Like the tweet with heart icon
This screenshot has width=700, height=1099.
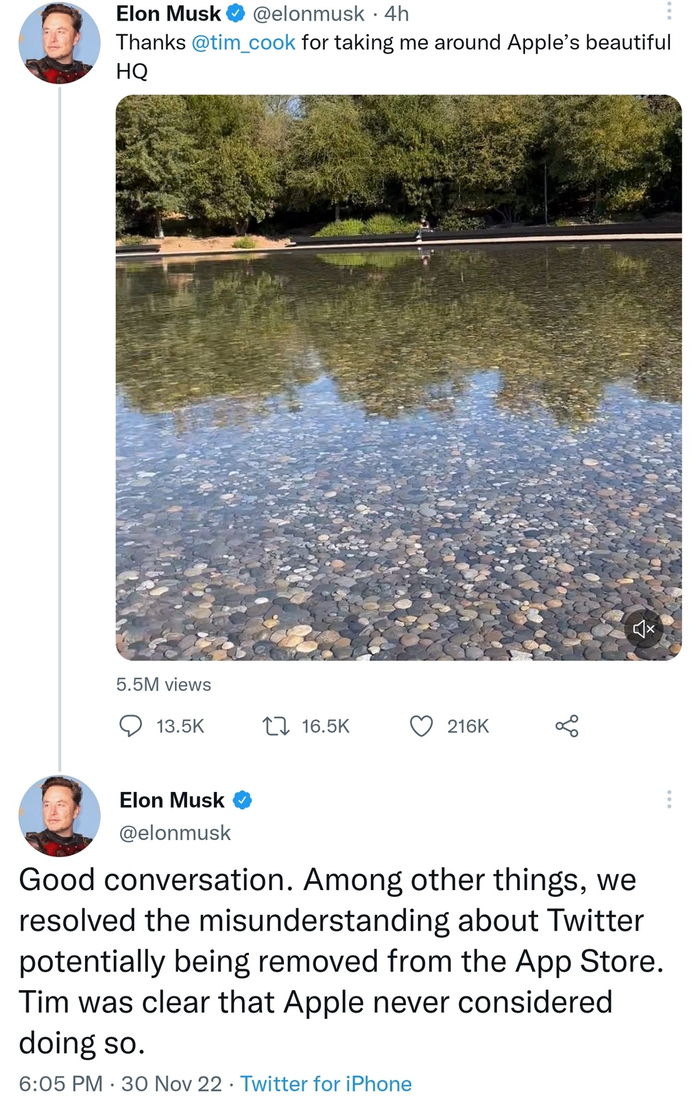coord(421,726)
